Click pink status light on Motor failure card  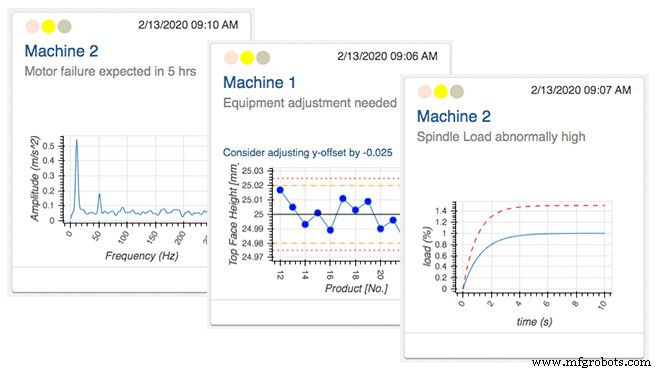click(x=32, y=26)
